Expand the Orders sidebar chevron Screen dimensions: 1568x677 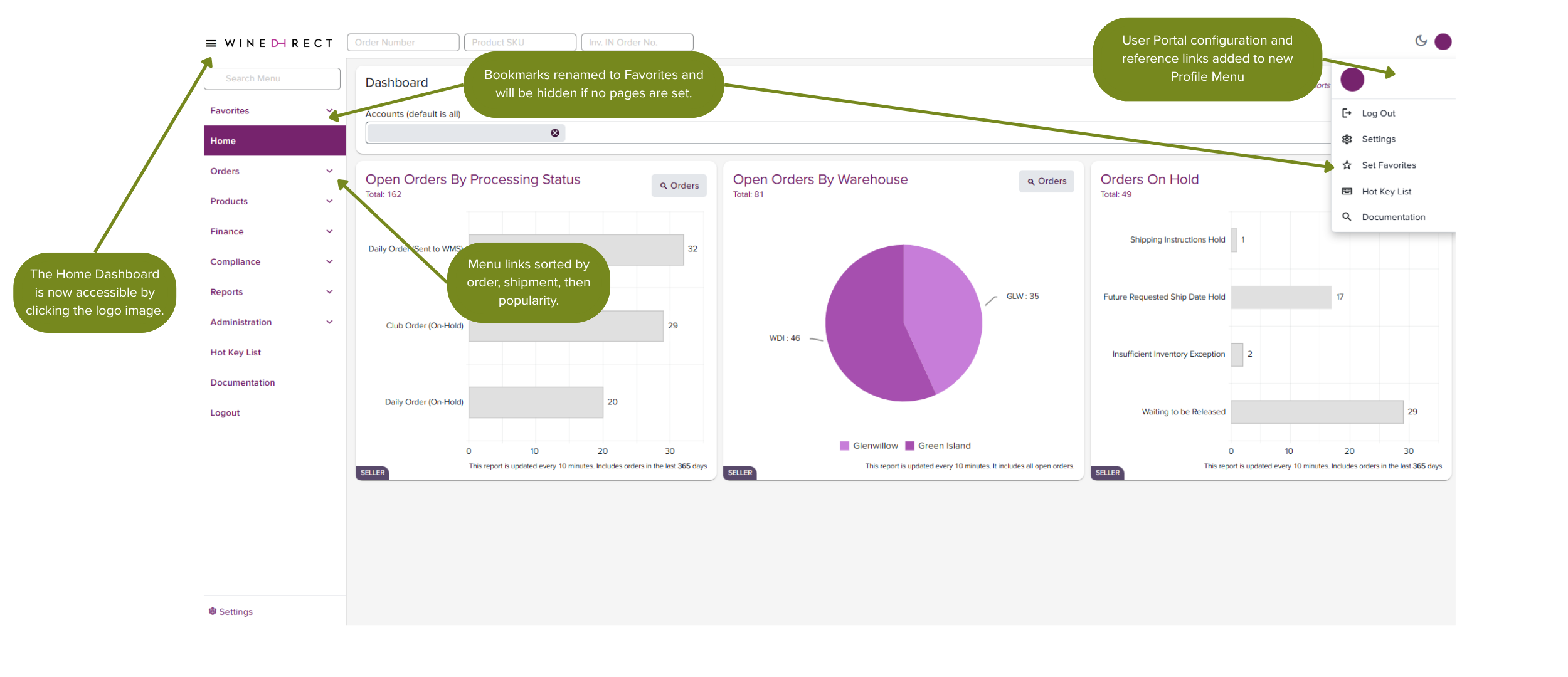tap(329, 171)
